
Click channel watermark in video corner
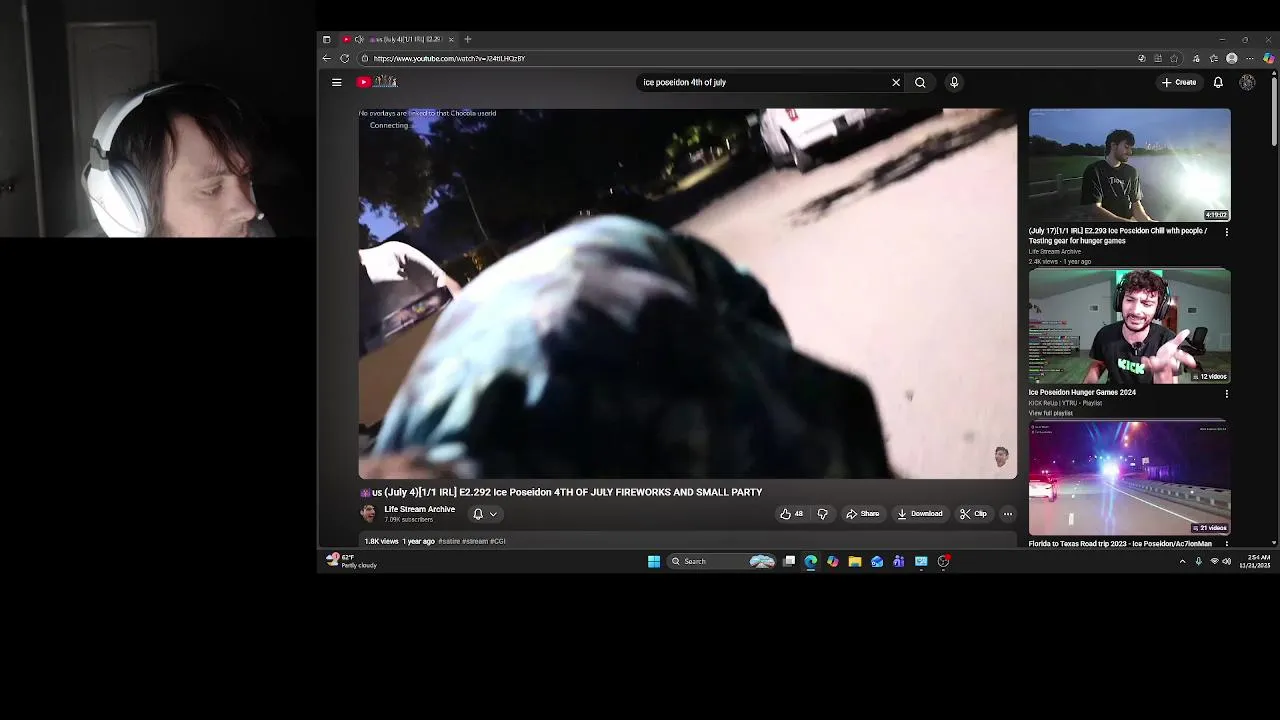pyautogui.click(x=1002, y=457)
